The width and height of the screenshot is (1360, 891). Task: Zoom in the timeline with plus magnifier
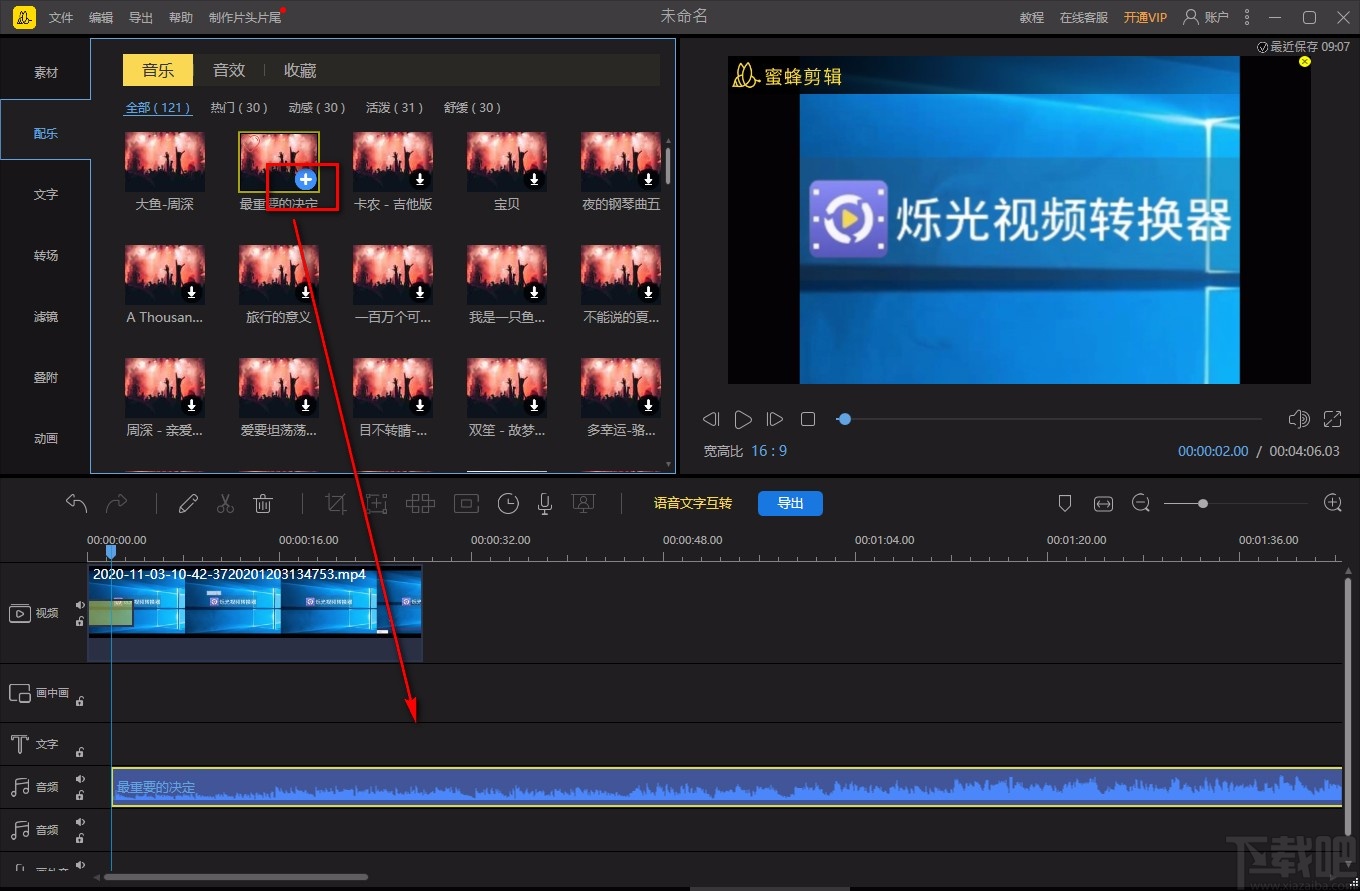click(x=1333, y=503)
